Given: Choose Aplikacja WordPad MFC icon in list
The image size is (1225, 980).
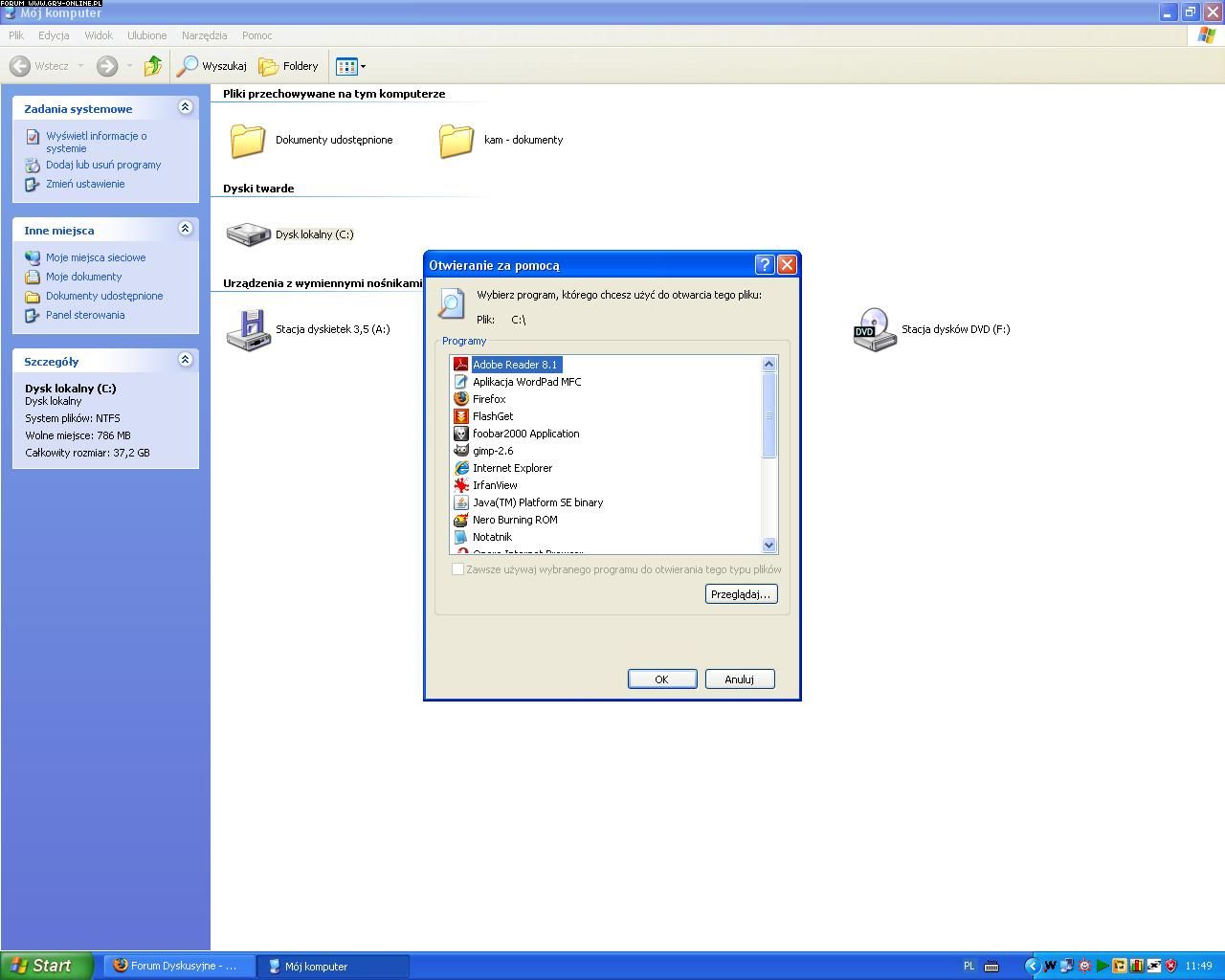Looking at the screenshot, I should coord(460,382).
